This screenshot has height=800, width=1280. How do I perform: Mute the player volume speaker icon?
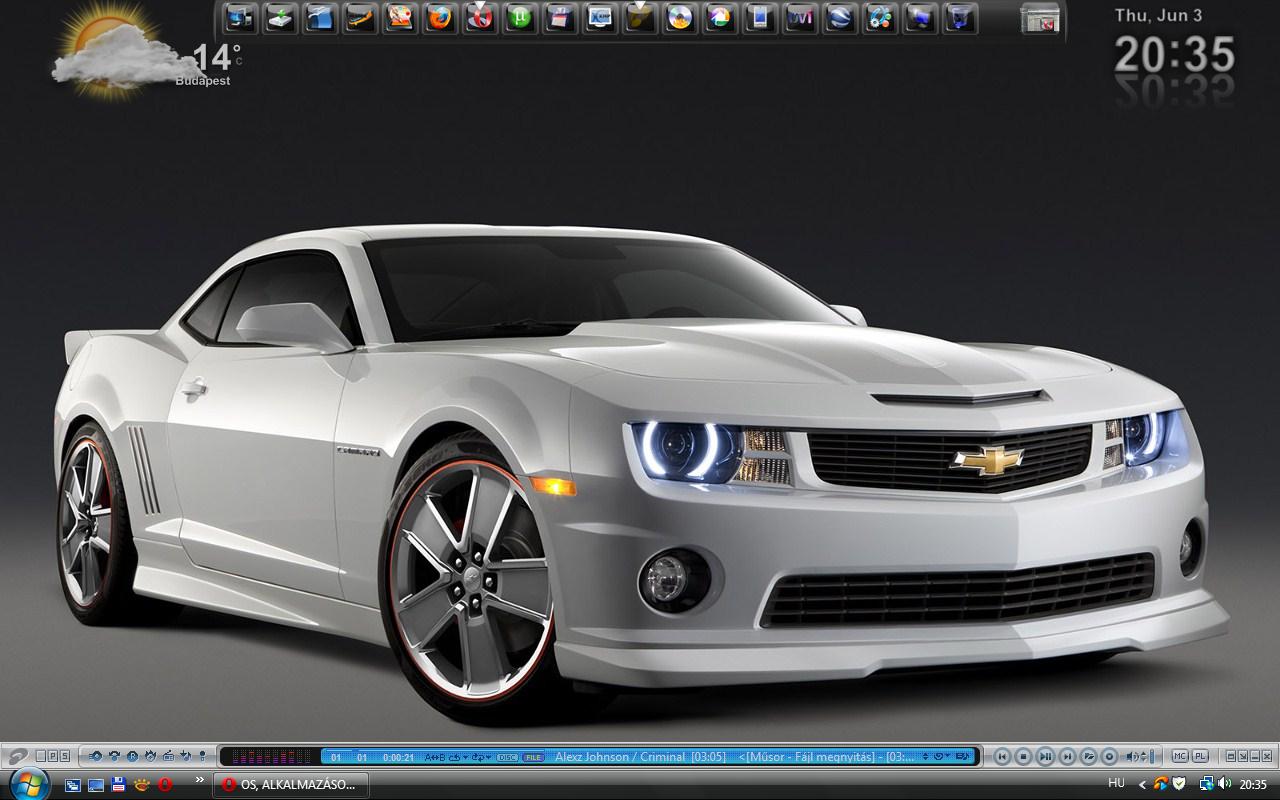pyautogui.click(x=1132, y=757)
